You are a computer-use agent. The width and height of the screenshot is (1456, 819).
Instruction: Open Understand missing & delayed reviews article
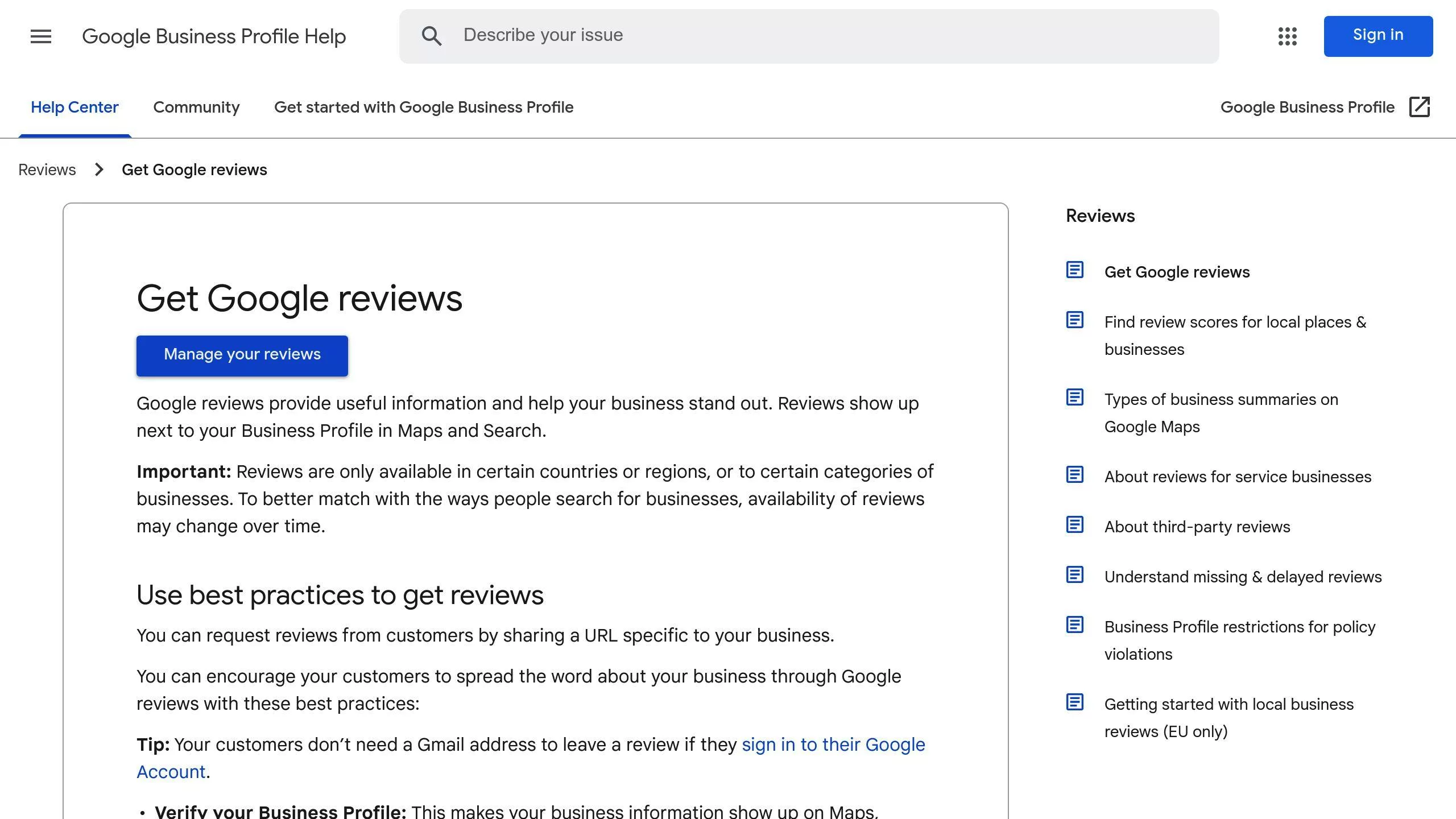1243,577
